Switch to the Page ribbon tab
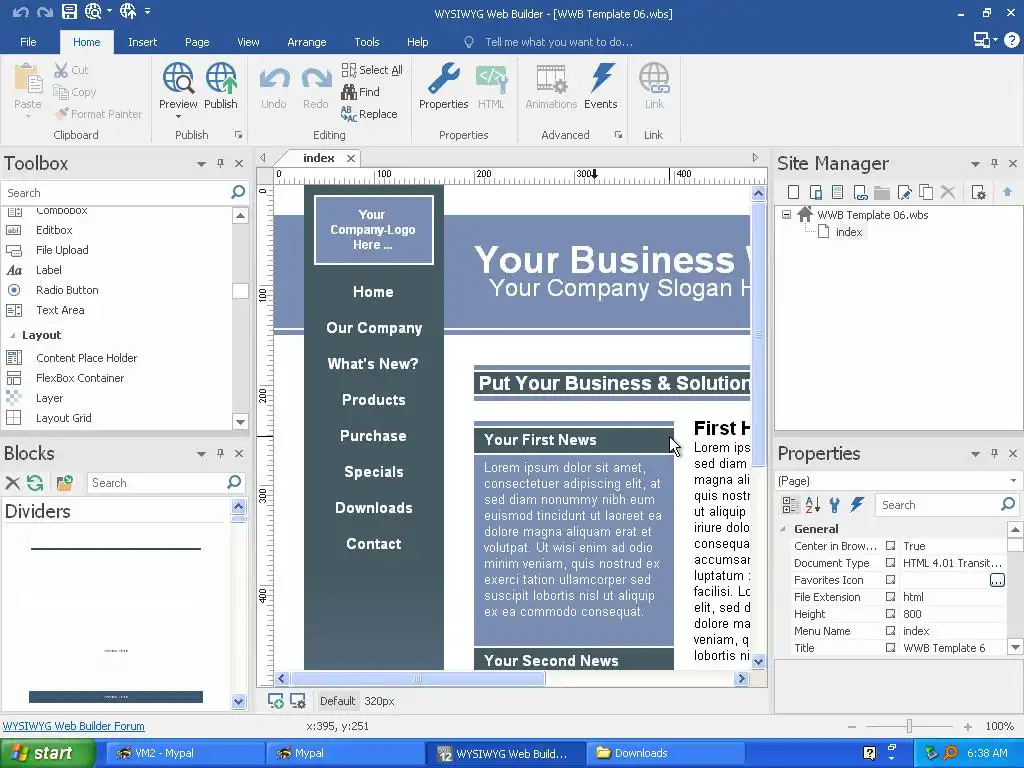Viewport: 1024px width, 768px height. point(197,42)
